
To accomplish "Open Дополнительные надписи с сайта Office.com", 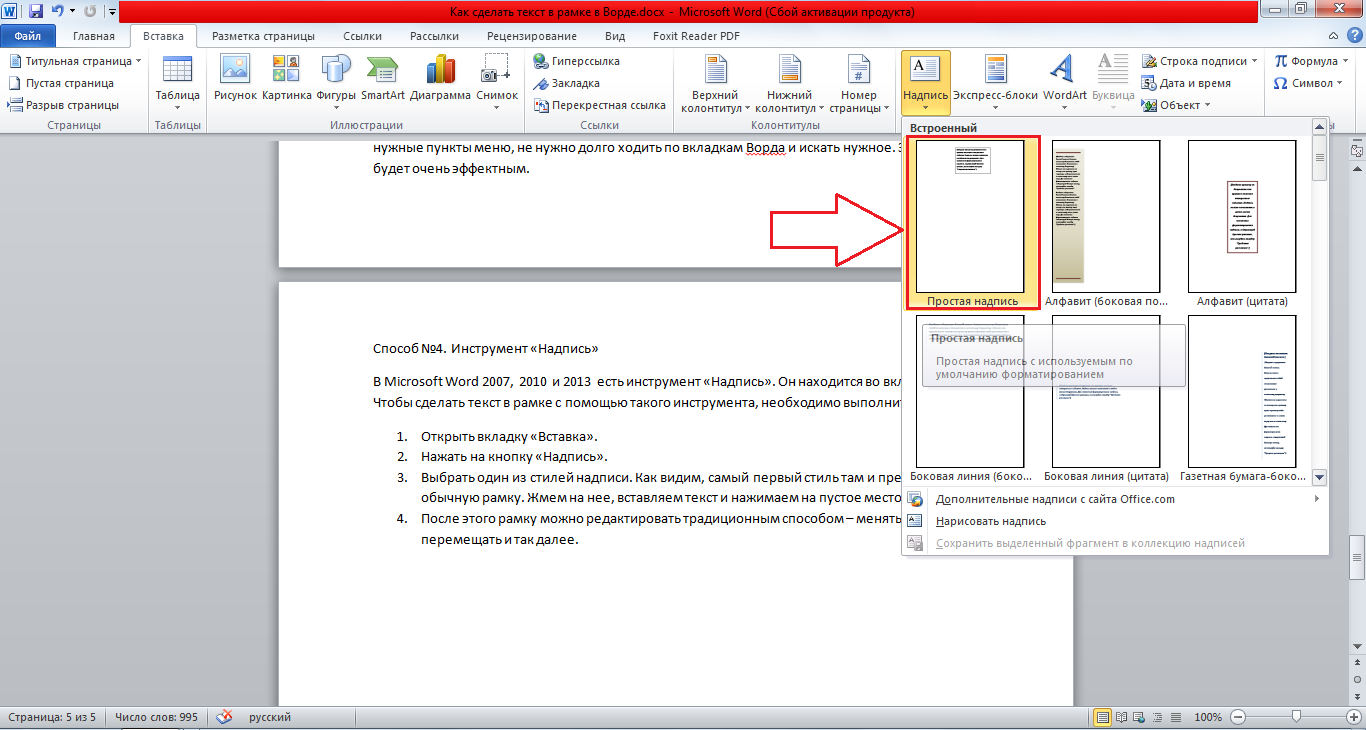I will [1055, 499].
